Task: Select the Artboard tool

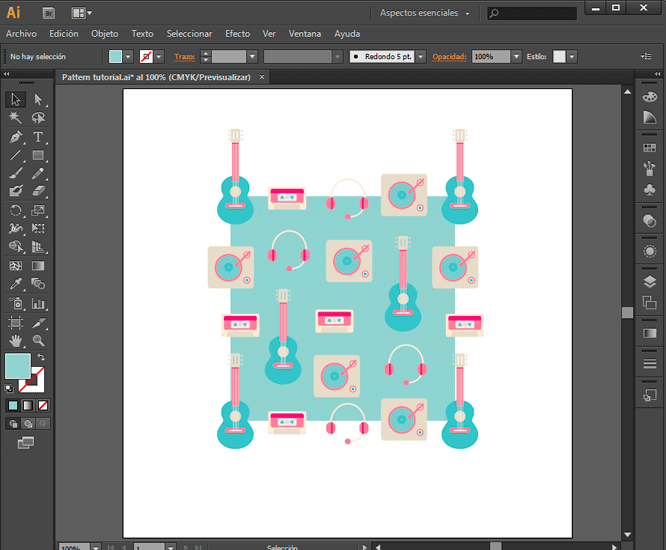Action: point(16,323)
